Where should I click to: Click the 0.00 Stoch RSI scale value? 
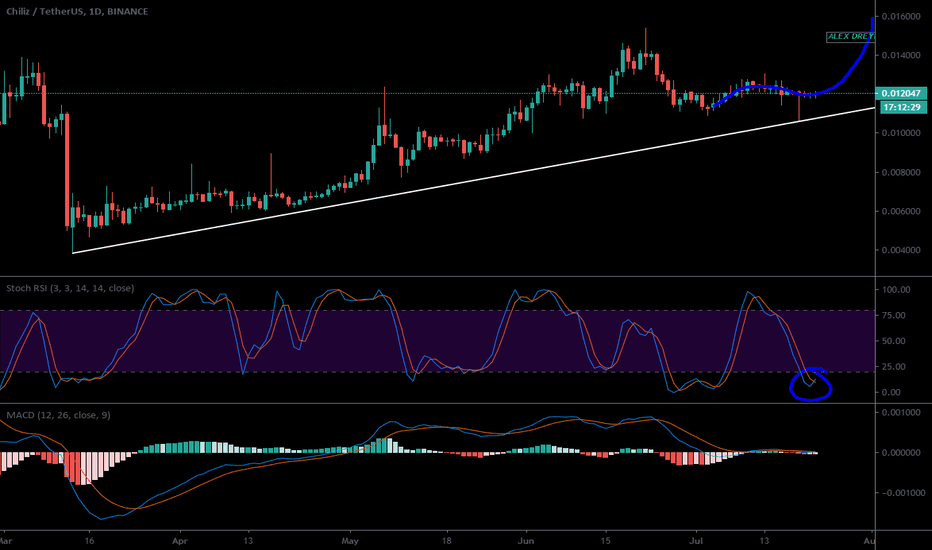(891, 392)
